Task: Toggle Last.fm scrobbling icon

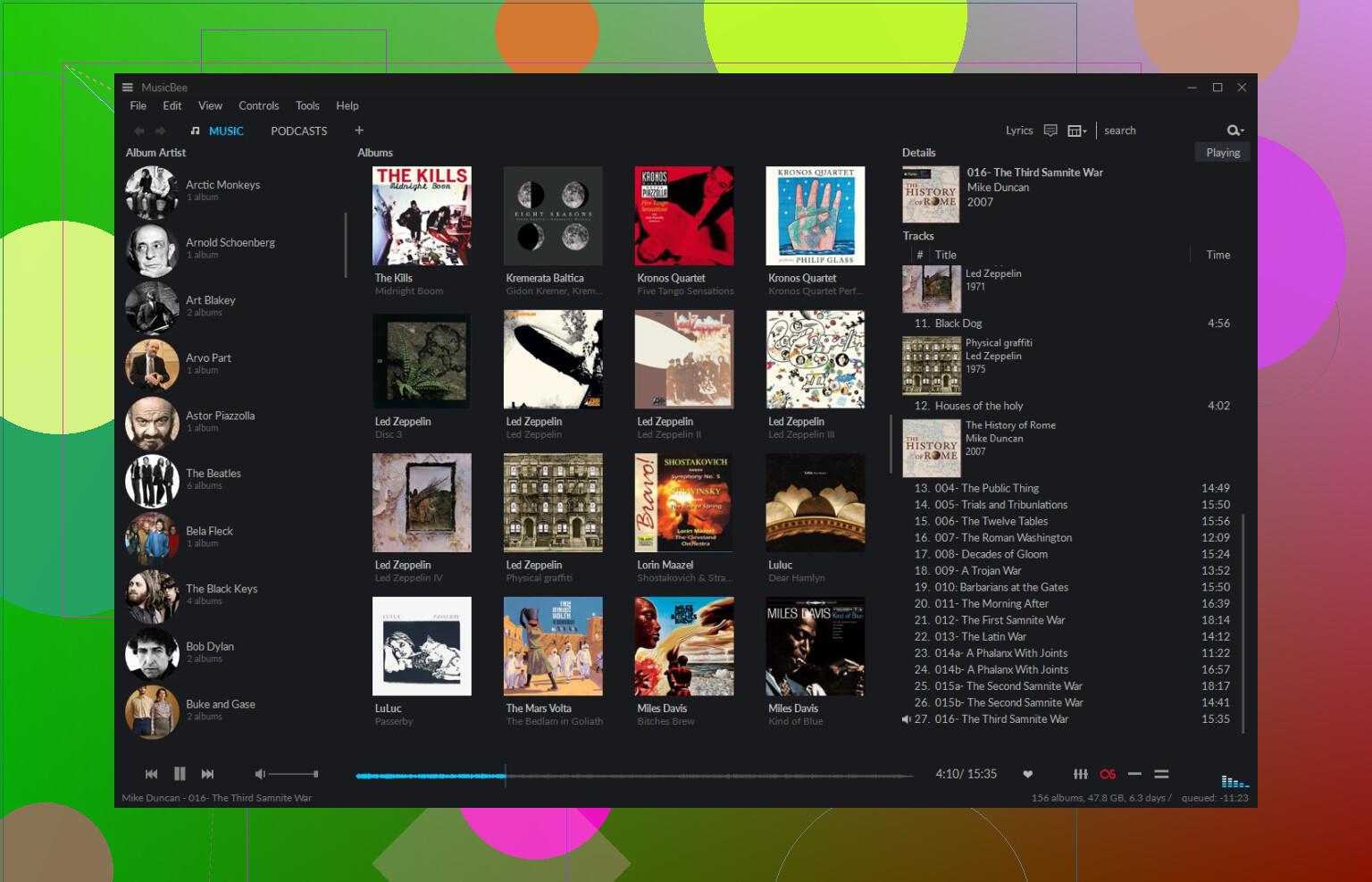Action: click(x=1108, y=774)
